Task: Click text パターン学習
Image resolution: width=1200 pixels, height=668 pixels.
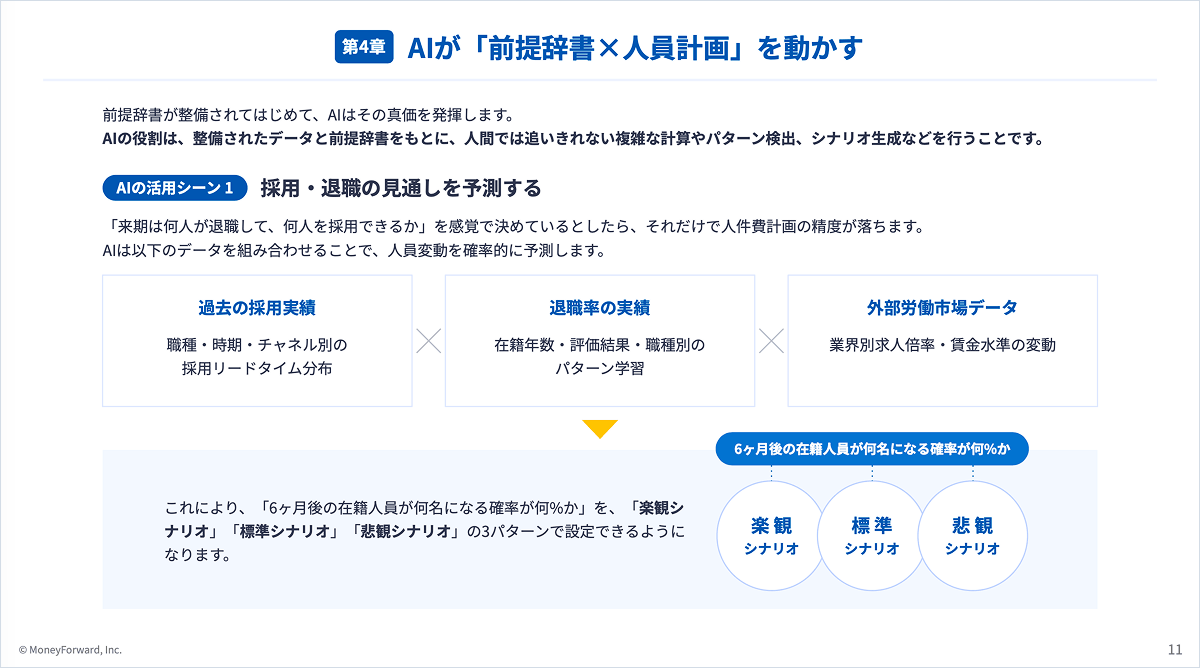Action: [x=600, y=369]
